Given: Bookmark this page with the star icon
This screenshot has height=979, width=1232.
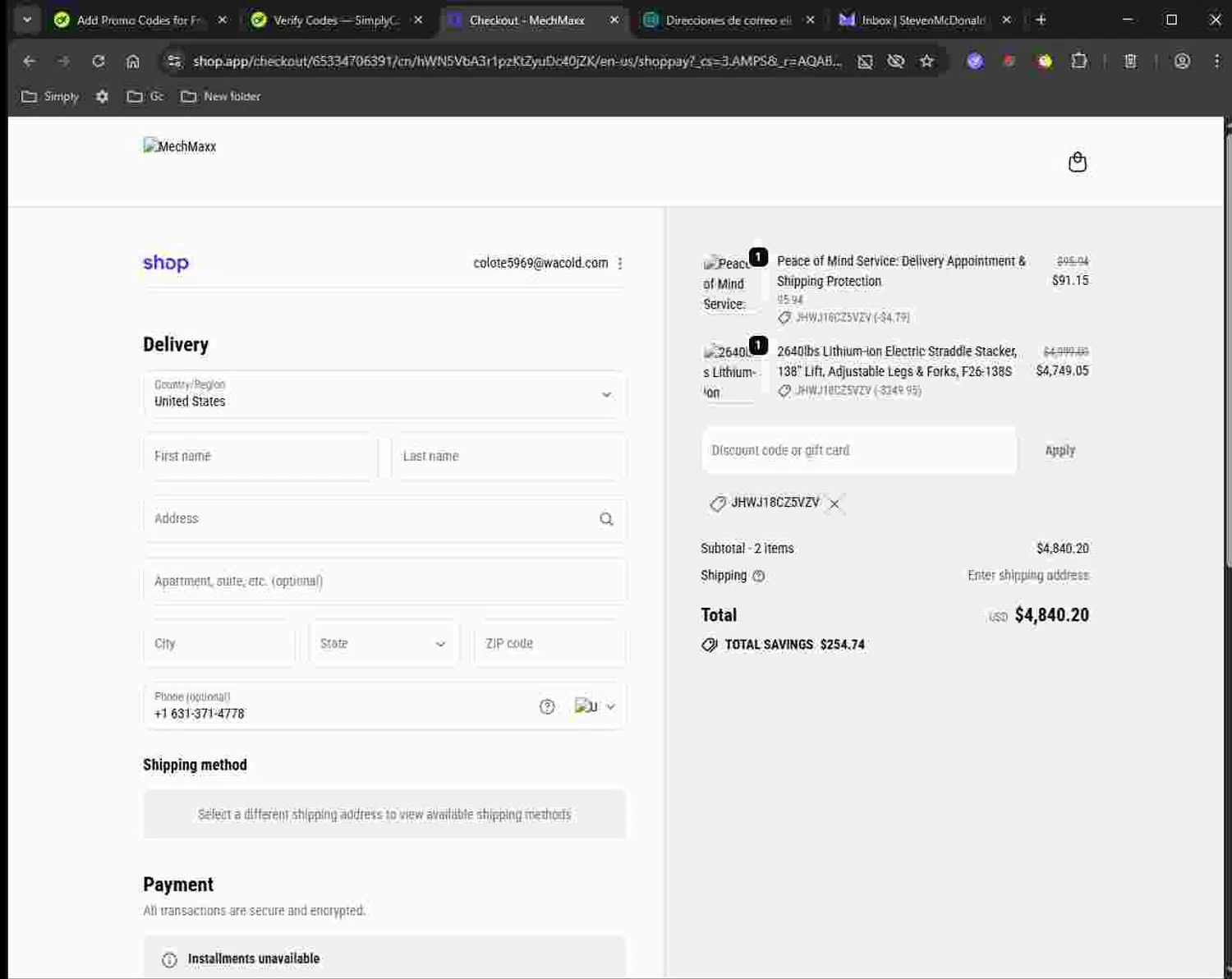Looking at the screenshot, I should (x=926, y=61).
